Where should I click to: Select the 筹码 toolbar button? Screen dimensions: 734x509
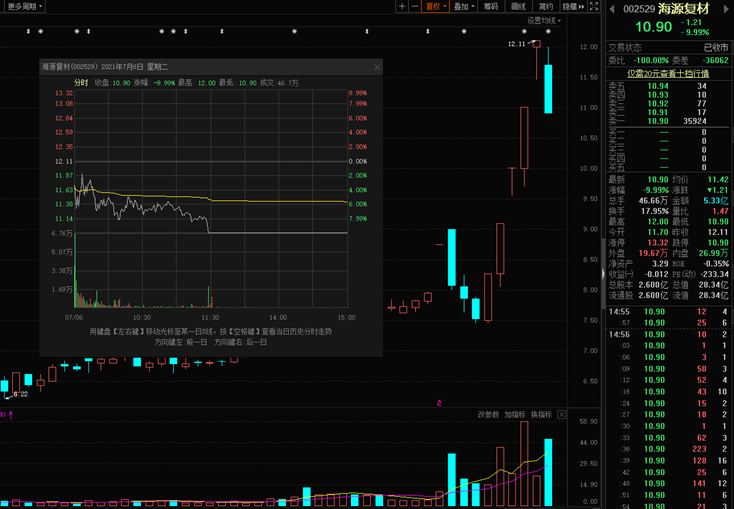pyautogui.click(x=491, y=6)
